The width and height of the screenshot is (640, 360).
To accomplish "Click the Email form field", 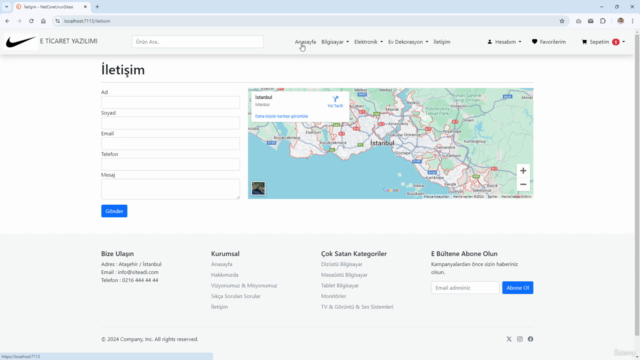I will (x=171, y=144).
